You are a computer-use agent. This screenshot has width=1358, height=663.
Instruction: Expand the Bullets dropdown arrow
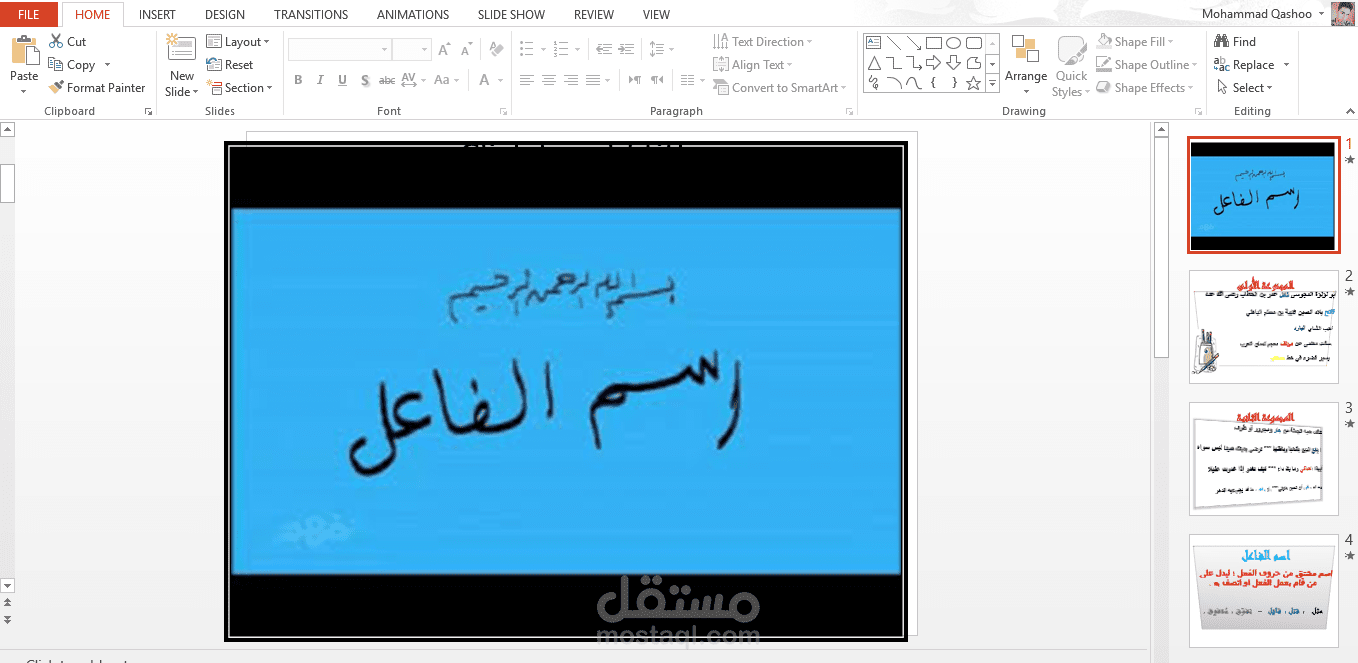click(543, 49)
